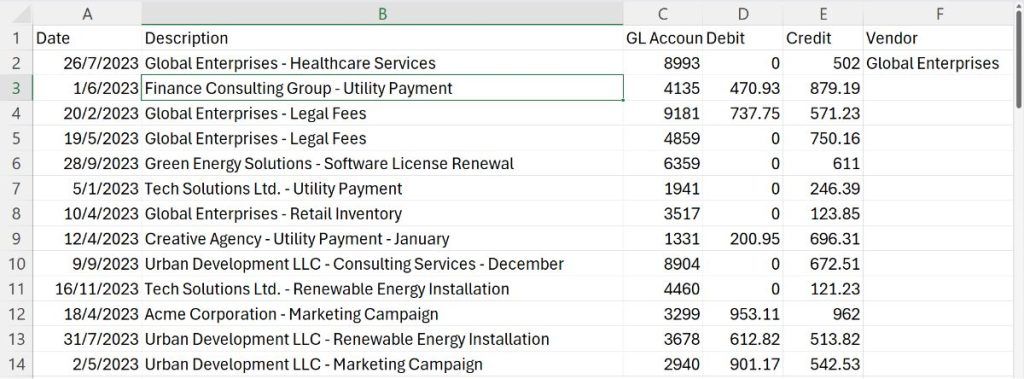Select column F header

tap(939, 13)
